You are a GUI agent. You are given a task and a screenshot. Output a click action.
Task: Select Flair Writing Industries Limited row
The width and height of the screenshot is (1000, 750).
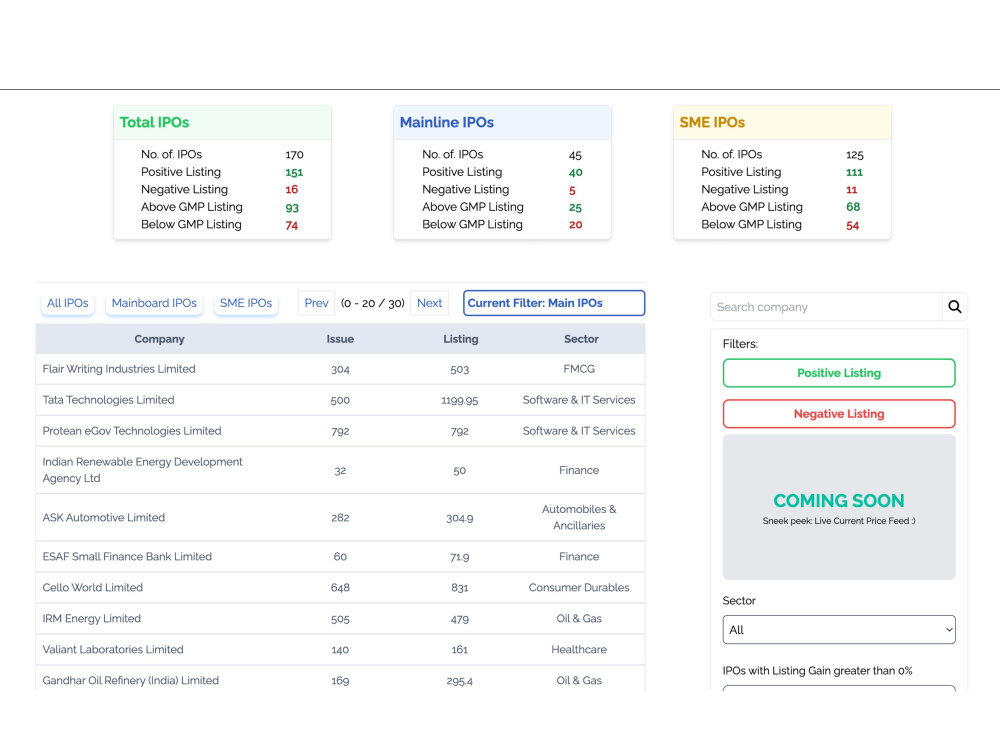click(x=340, y=369)
